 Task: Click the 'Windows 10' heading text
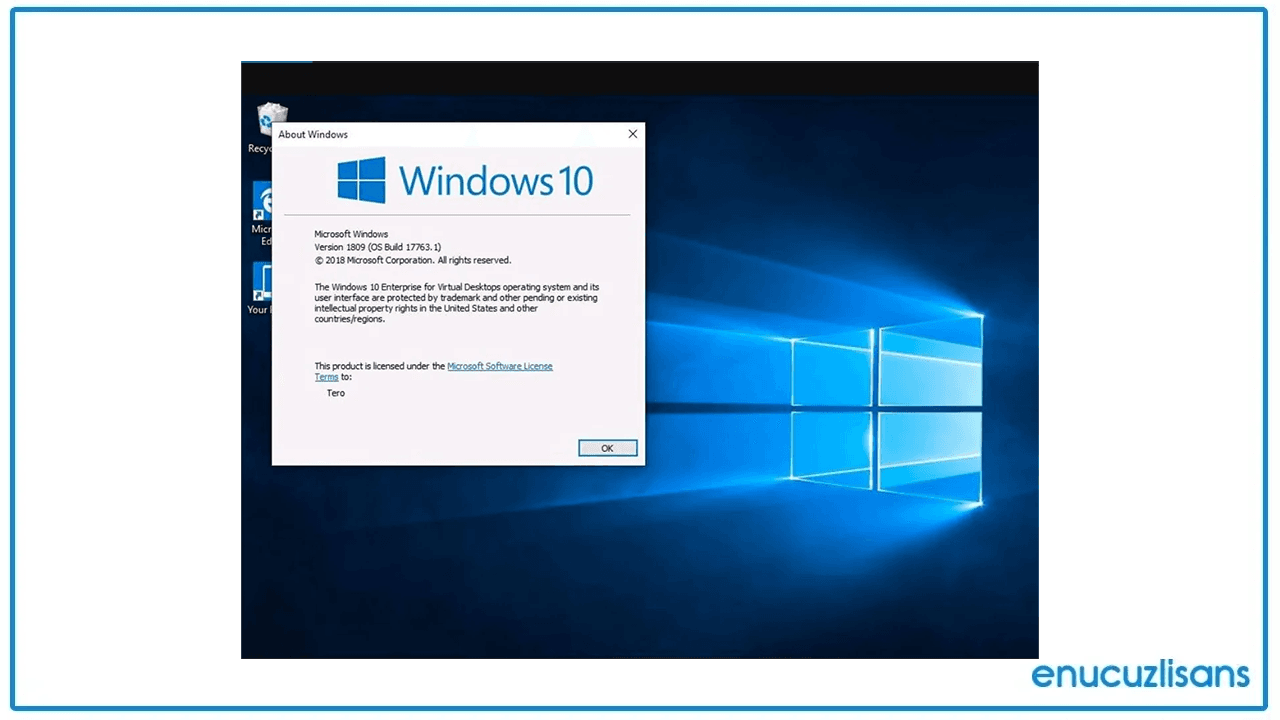coord(496,181)
